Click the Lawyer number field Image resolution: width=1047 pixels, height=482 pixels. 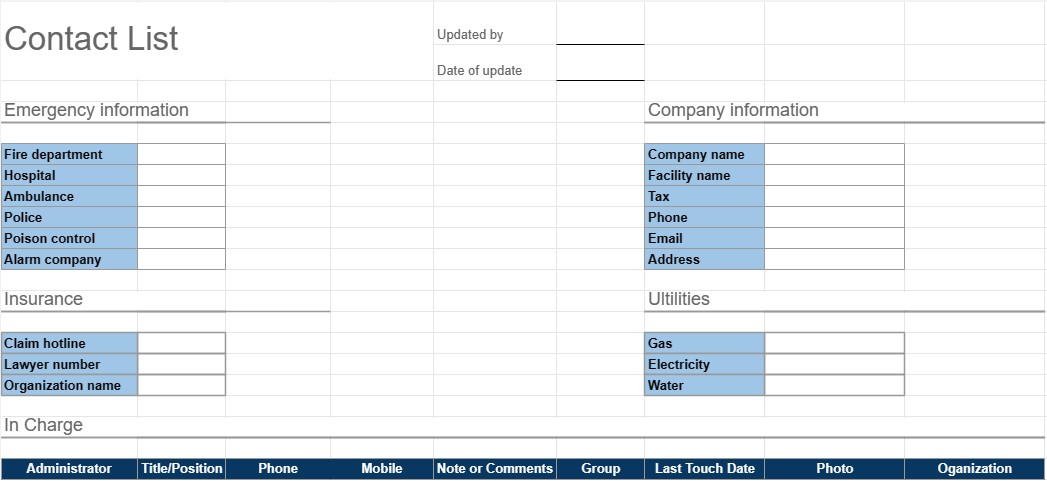click(181, 364)
